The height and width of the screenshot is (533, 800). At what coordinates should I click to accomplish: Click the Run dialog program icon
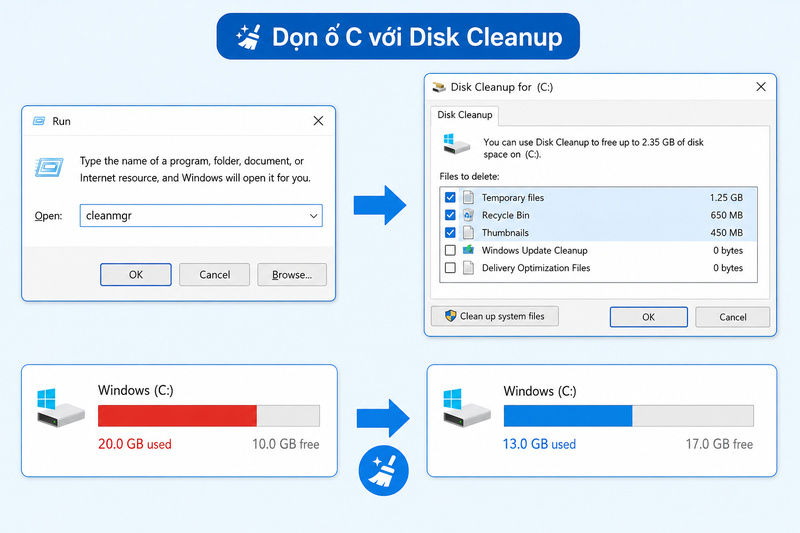[x=49, y=167]
